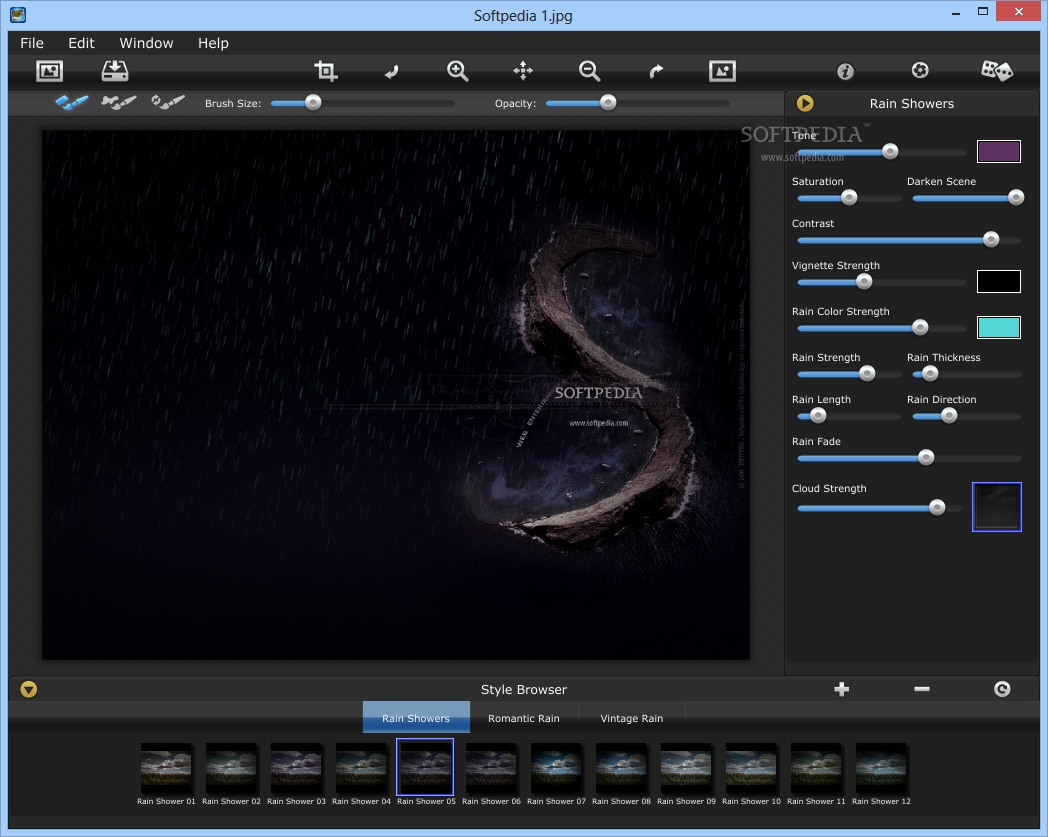Select Rain Shower 09 preset thumbnail
The width and height of the screenshot is (1048, 837).
pyautogui.click(x=686, y=767)
